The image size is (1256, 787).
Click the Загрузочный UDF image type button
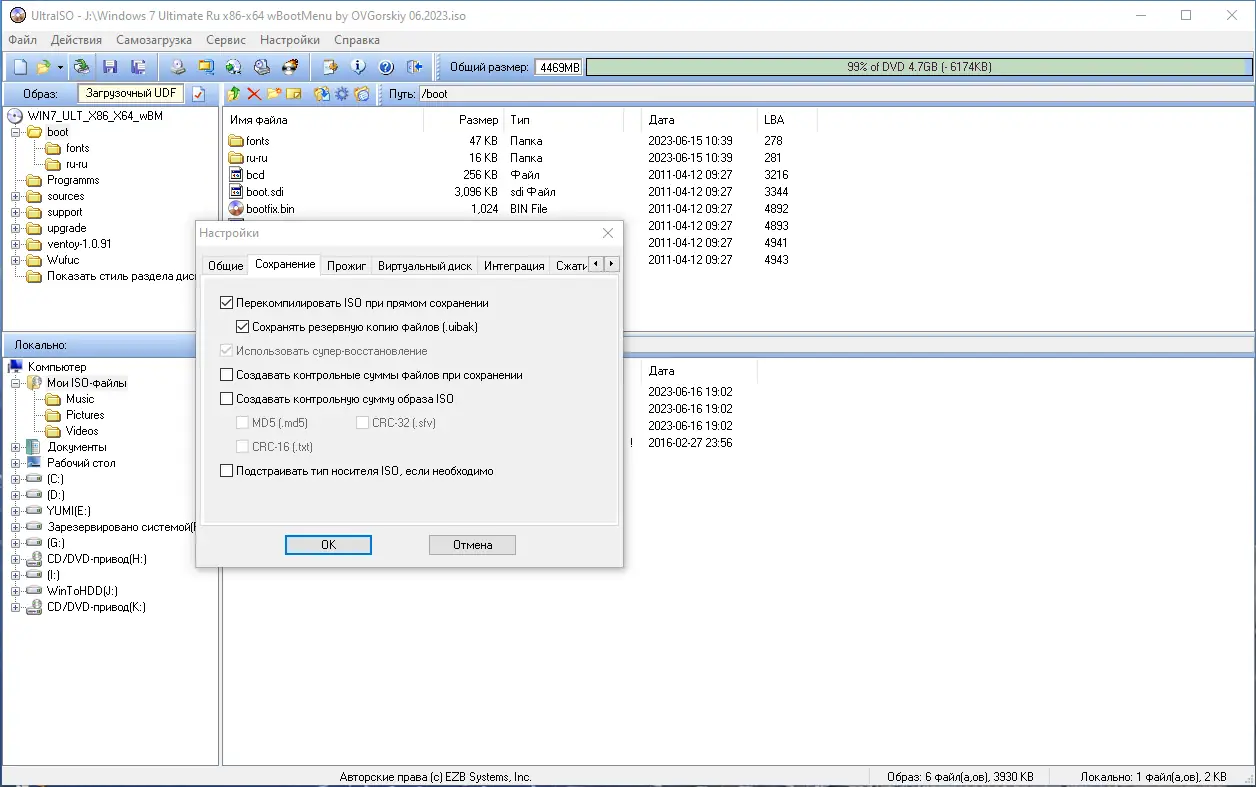click(x=131, y=93)
